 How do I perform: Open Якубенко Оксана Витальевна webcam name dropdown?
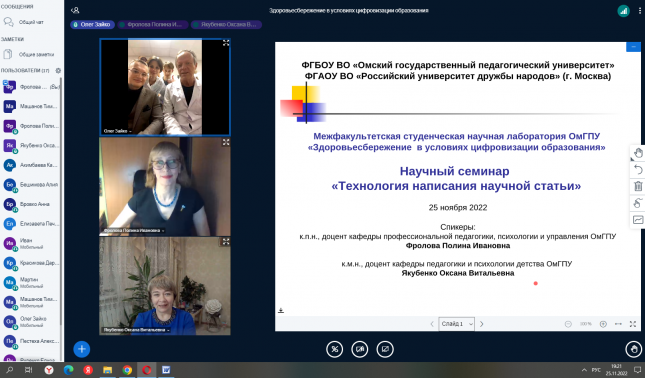pos(136,330)
